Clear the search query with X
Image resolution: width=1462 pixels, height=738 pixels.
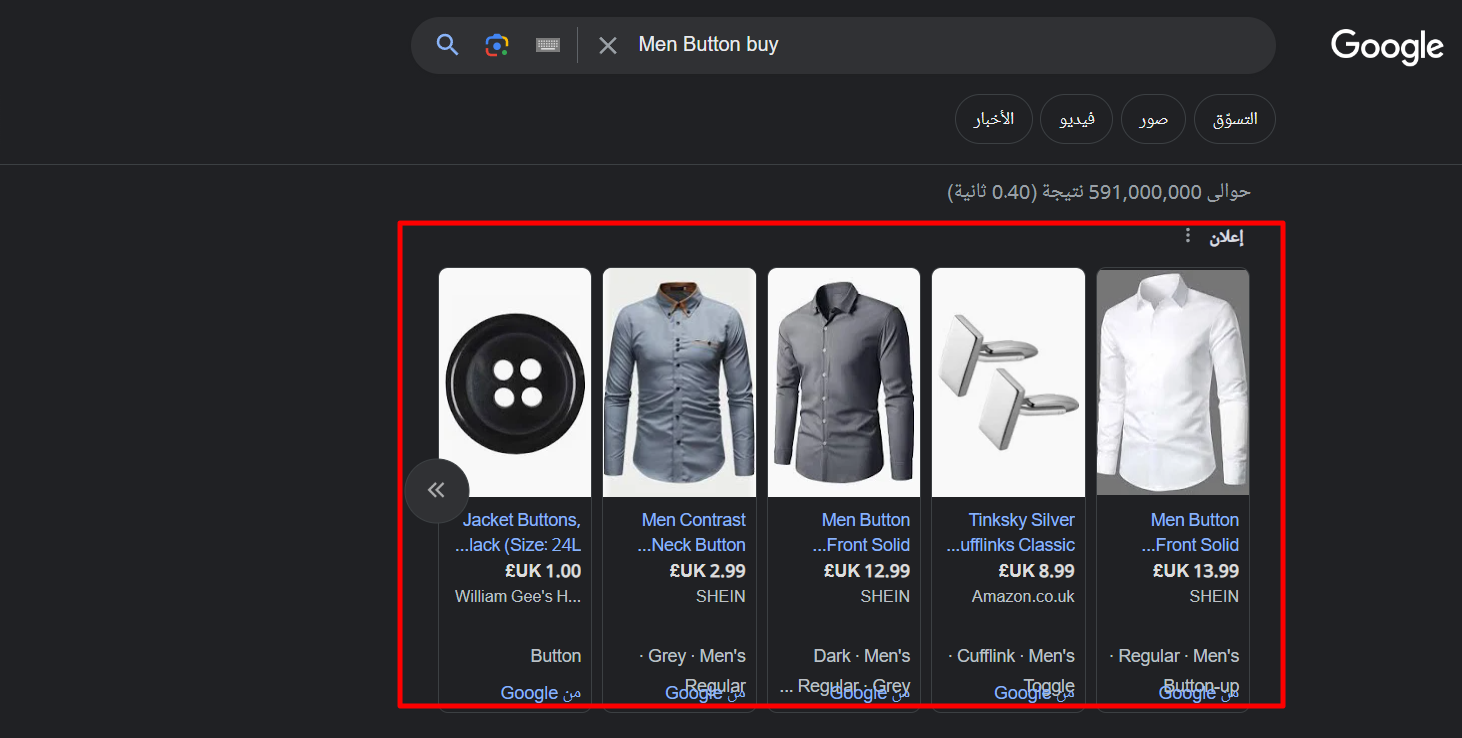[608, 45]
